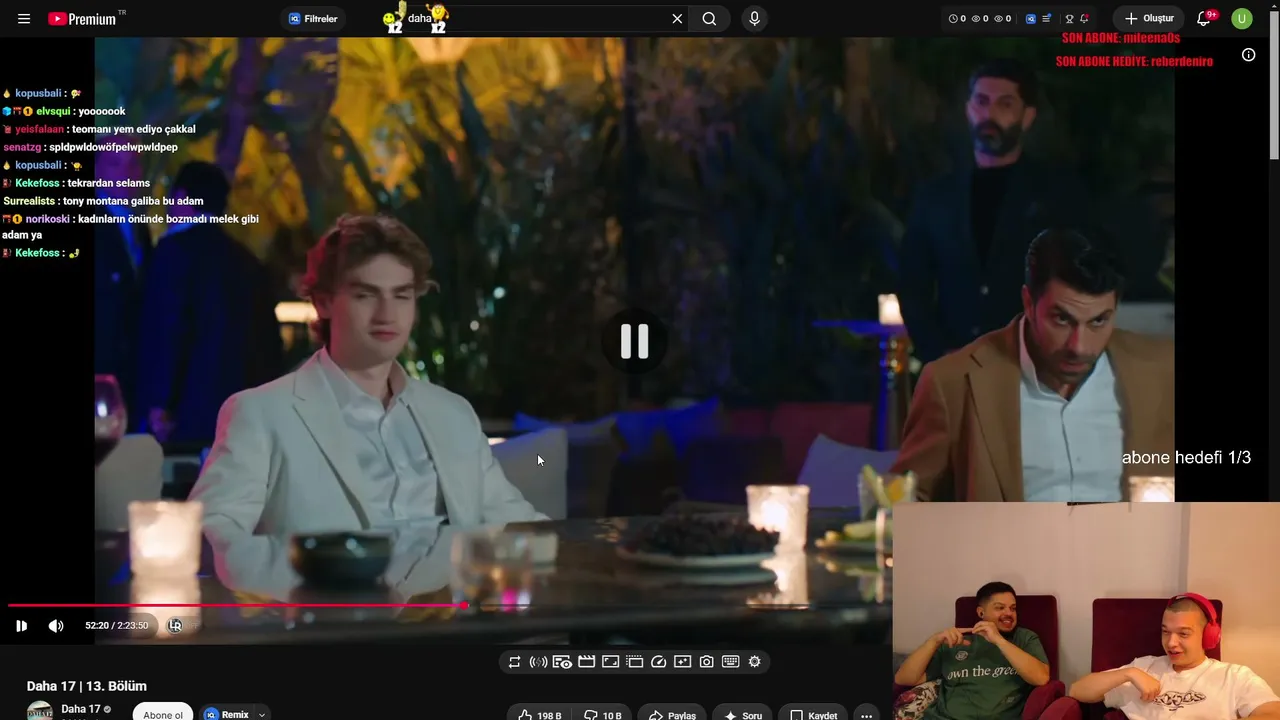Open the YouTube guide hamburger menu
The height and width of the screenshot is (720, 1280).
24,19
